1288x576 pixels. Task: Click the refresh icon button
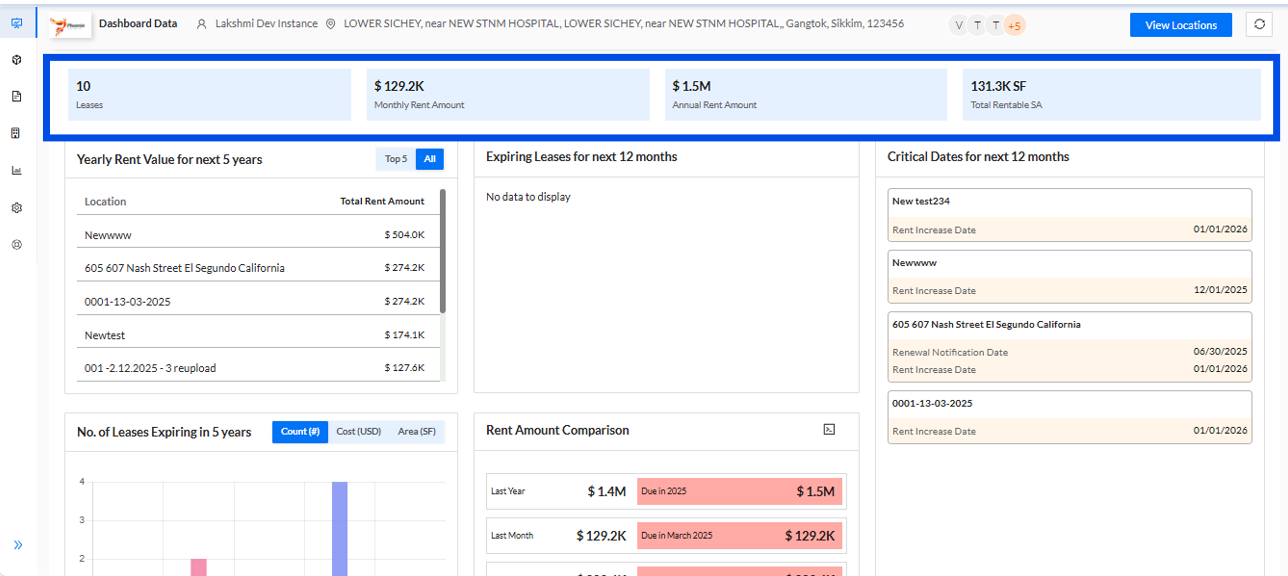tap(1259, 25)
